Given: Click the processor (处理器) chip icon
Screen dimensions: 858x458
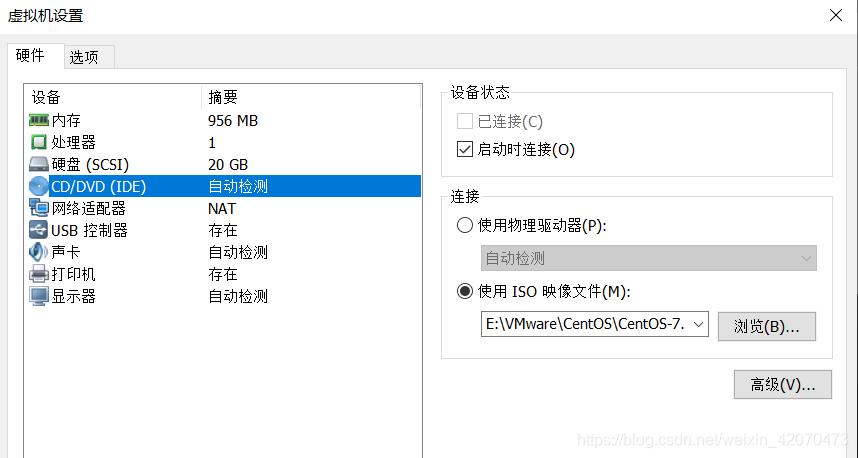Looking at the screenshot, I should (39, 143).
